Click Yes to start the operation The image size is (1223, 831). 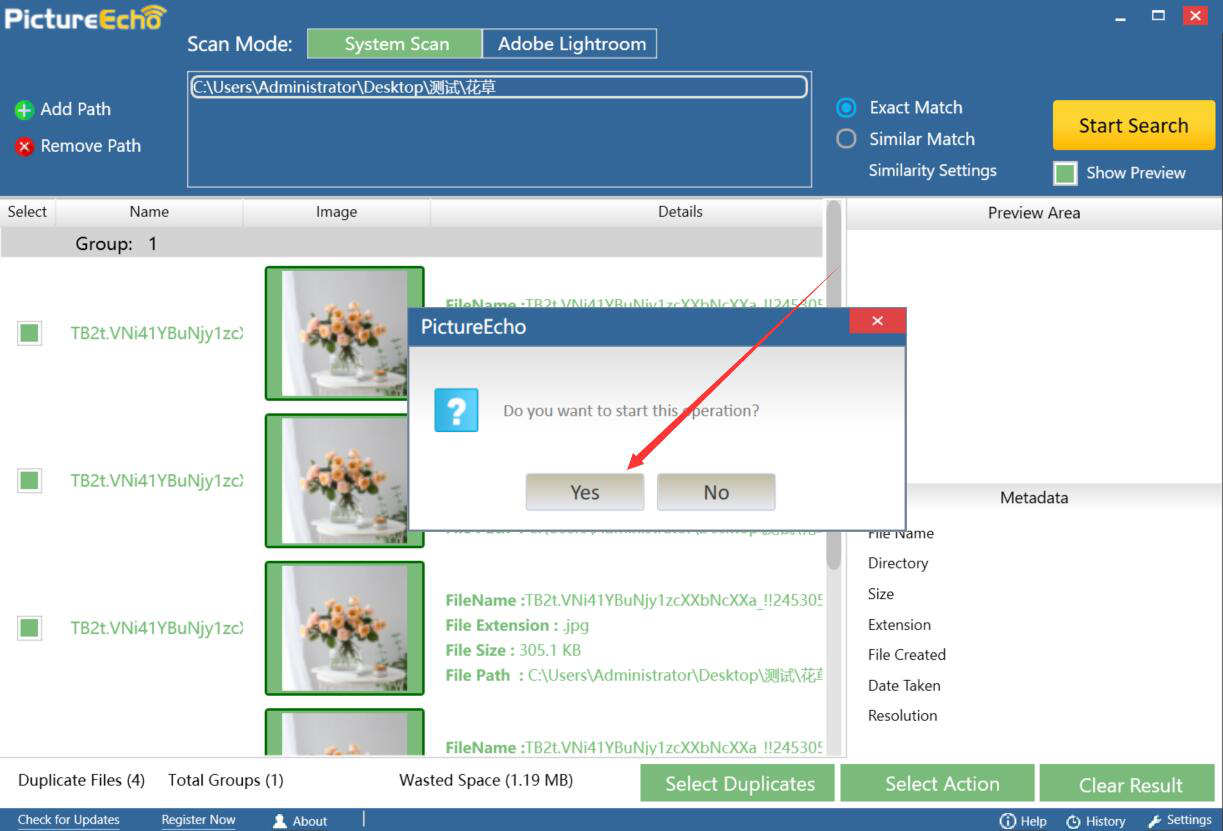(585, 492)
